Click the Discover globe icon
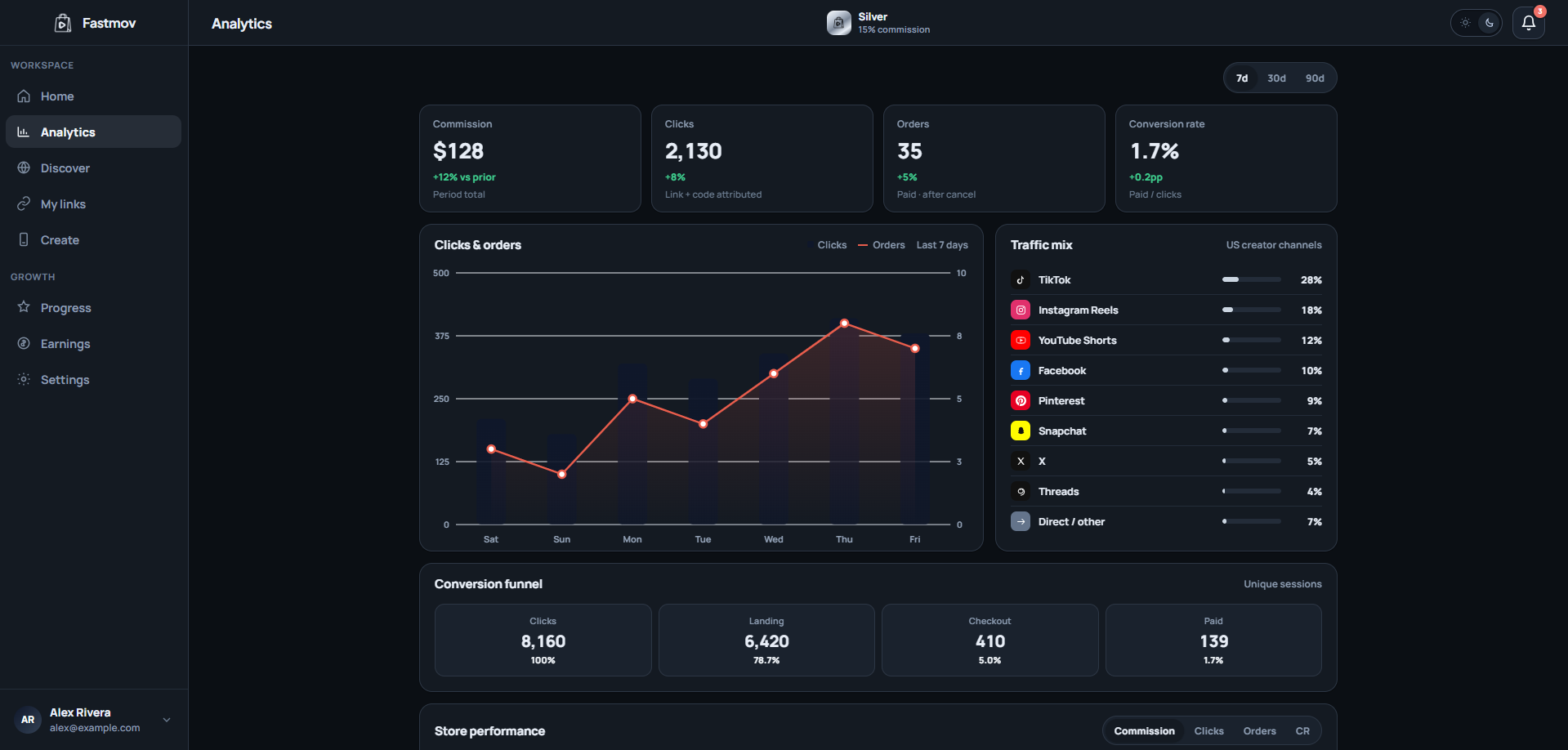The width and height of the screenshot is (1568, 750). 24,167
